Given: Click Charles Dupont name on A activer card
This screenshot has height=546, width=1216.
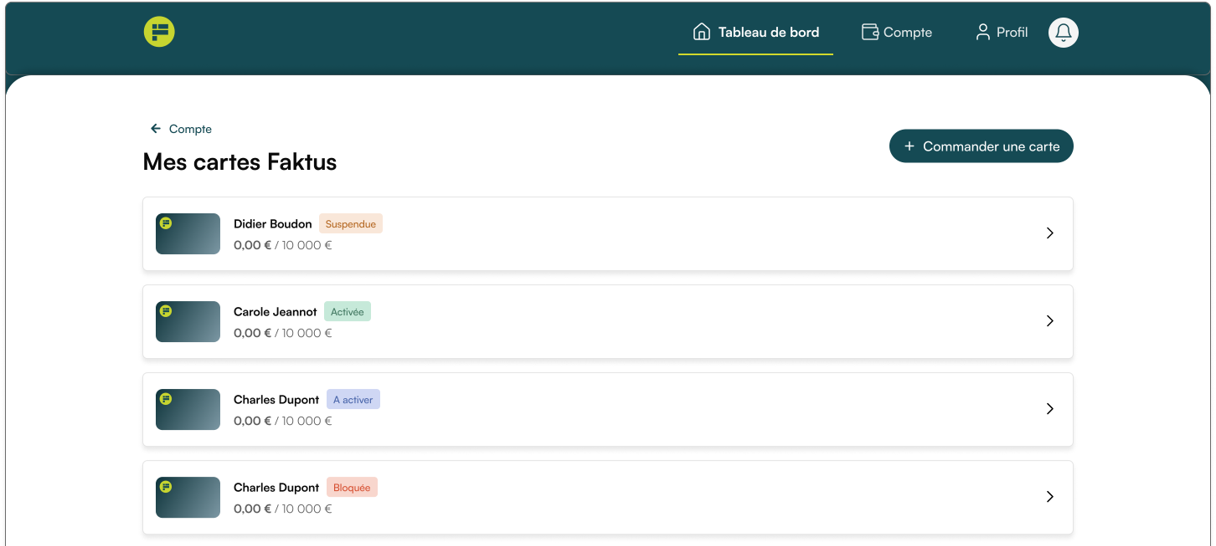Looking at the screenshot, I should (276, 400).
